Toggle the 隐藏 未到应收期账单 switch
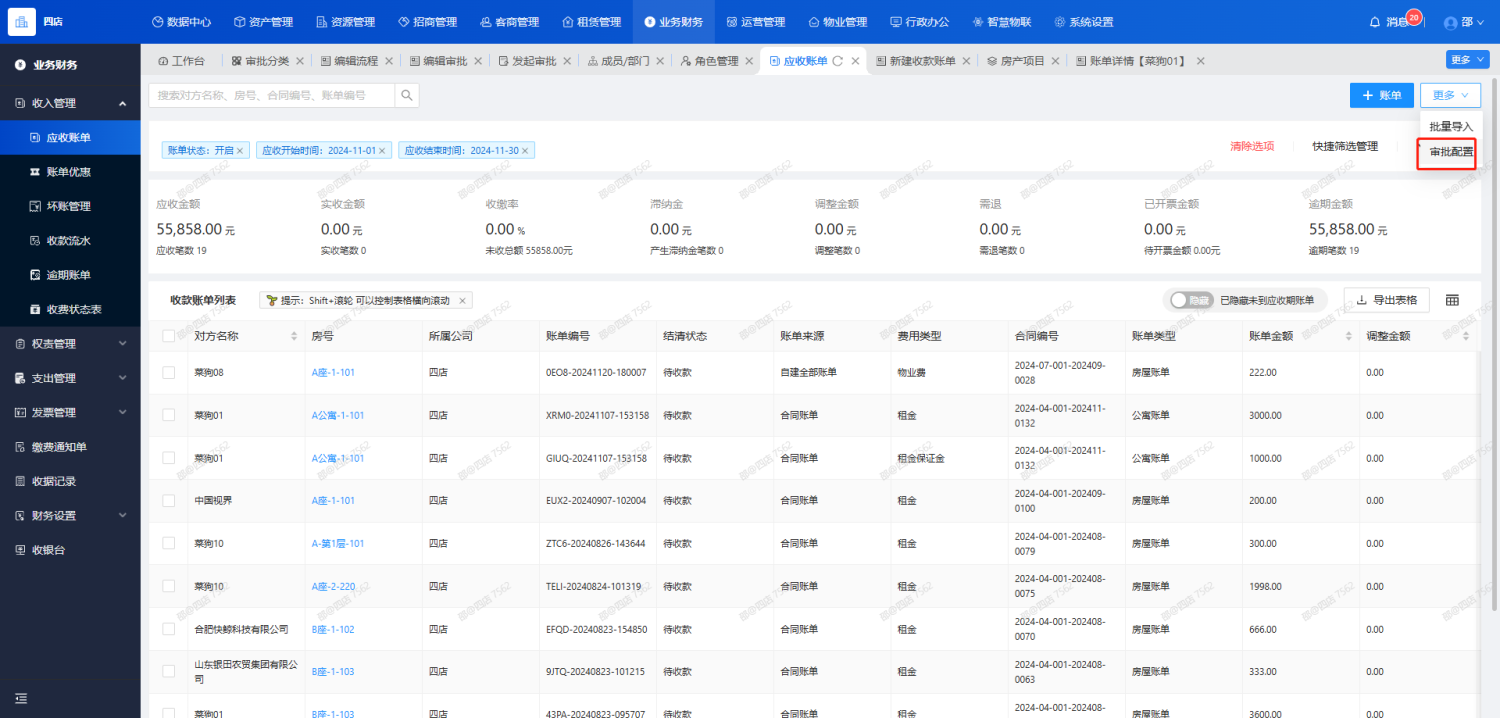The height and width of the screenshot is (718, 1500). 1191,300
